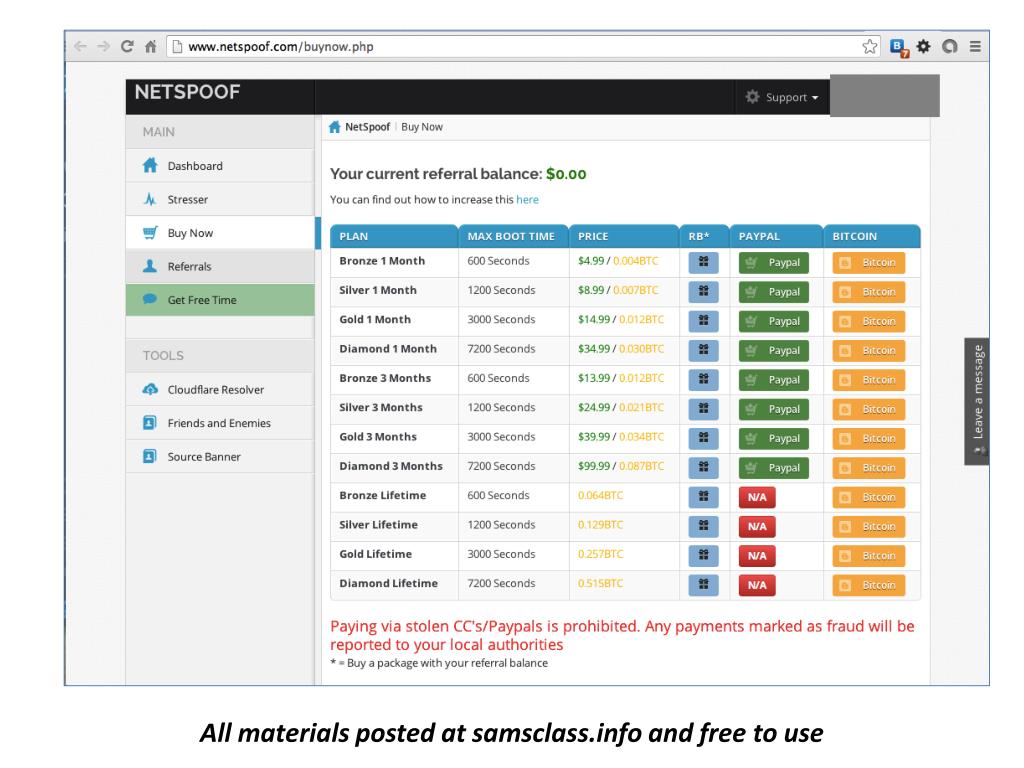The height and width of the screenshot is (768, 1024).
Task: Pay with Bitcoin for Gold Lifetime
Action: 869,556
